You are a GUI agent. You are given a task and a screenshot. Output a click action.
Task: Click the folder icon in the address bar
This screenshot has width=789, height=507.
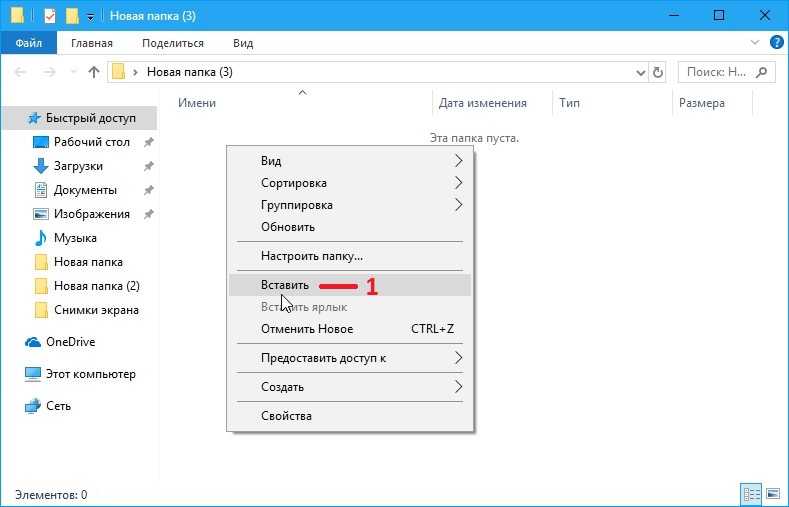[x=118, y=72]
